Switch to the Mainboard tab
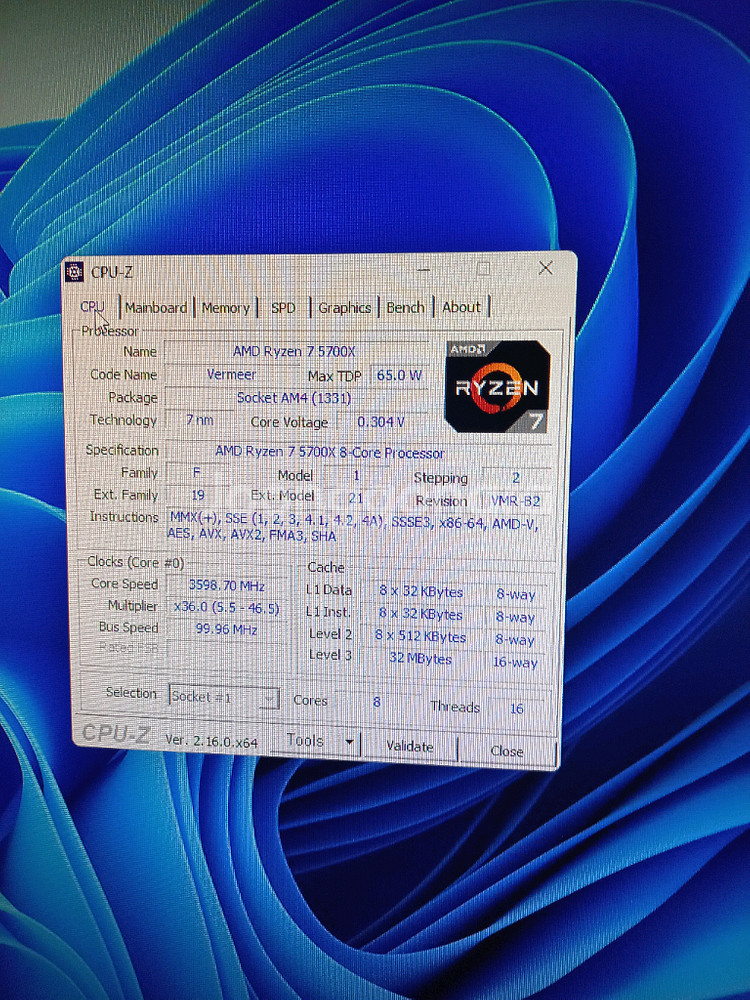 (x=155, y=308)
